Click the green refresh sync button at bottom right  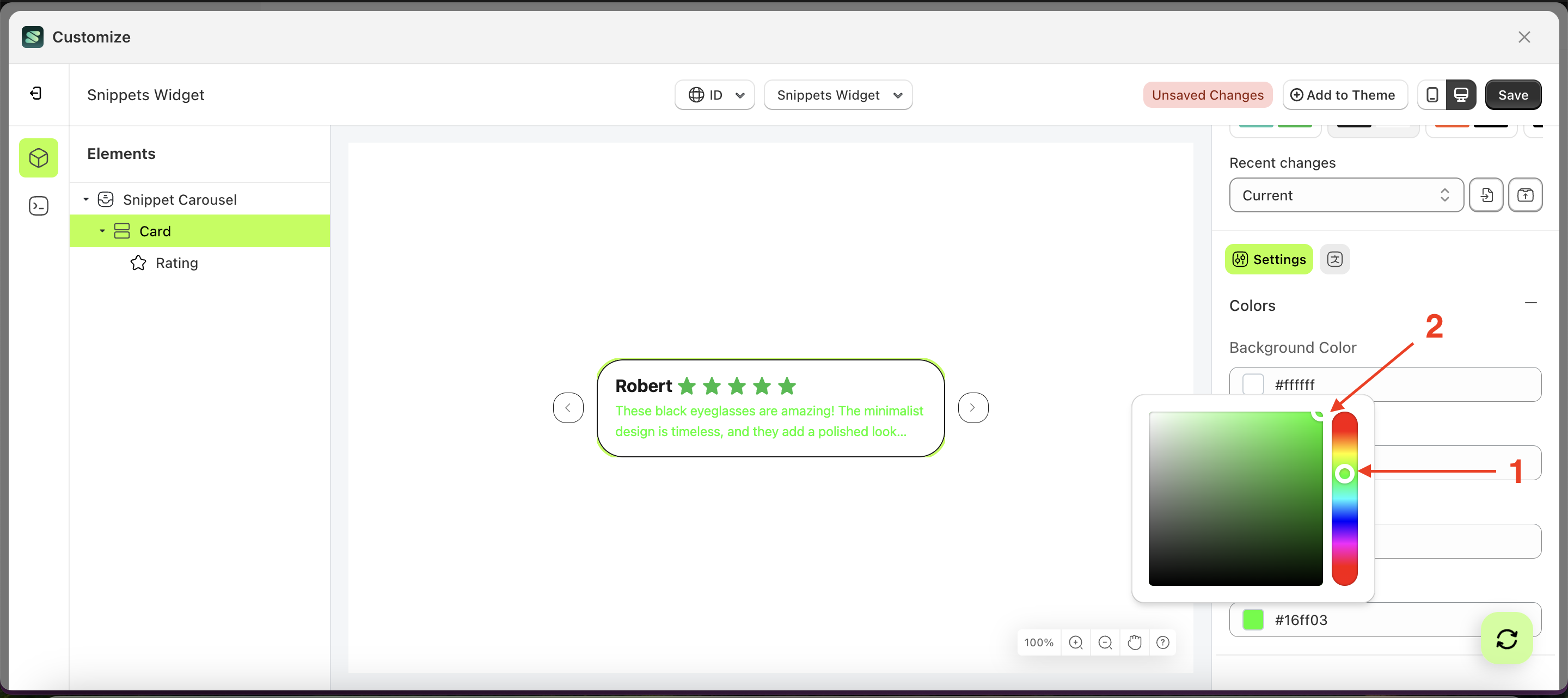(1506, 638)
